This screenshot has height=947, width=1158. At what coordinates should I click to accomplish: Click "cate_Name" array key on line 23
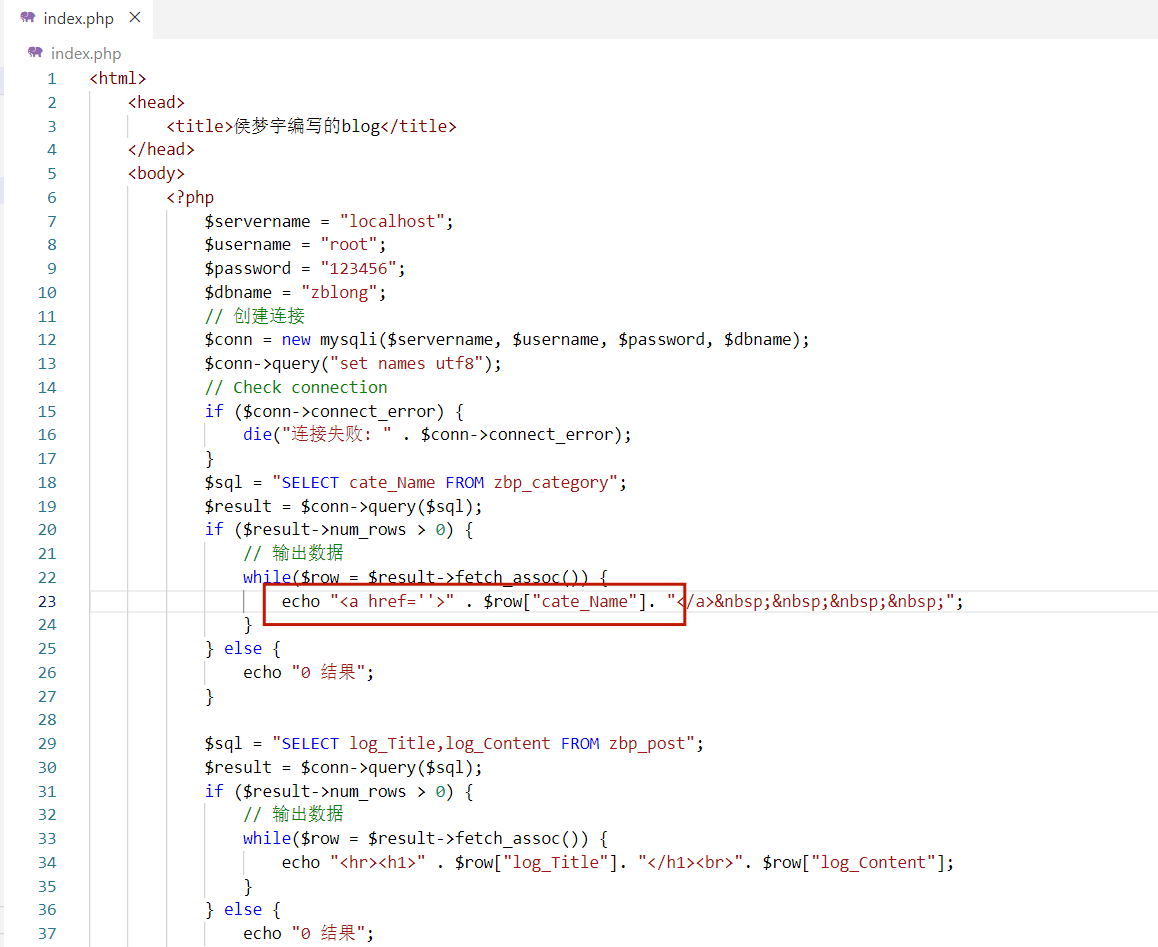point(584,601)
